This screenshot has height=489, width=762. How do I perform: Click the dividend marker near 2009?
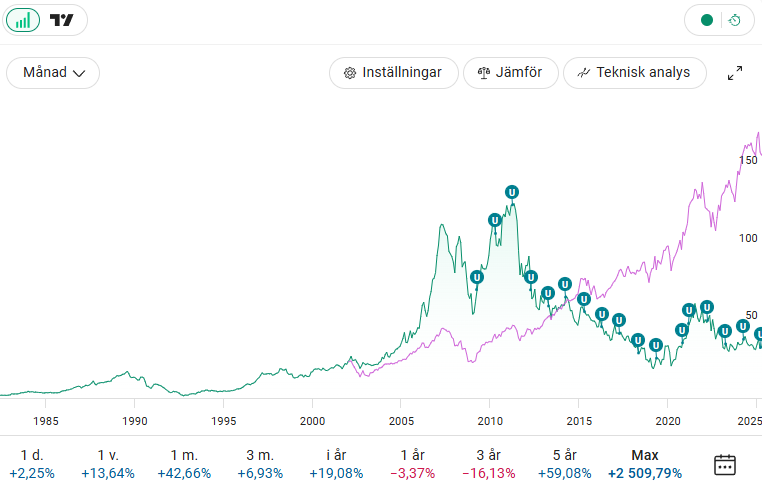tap(477, 277)
